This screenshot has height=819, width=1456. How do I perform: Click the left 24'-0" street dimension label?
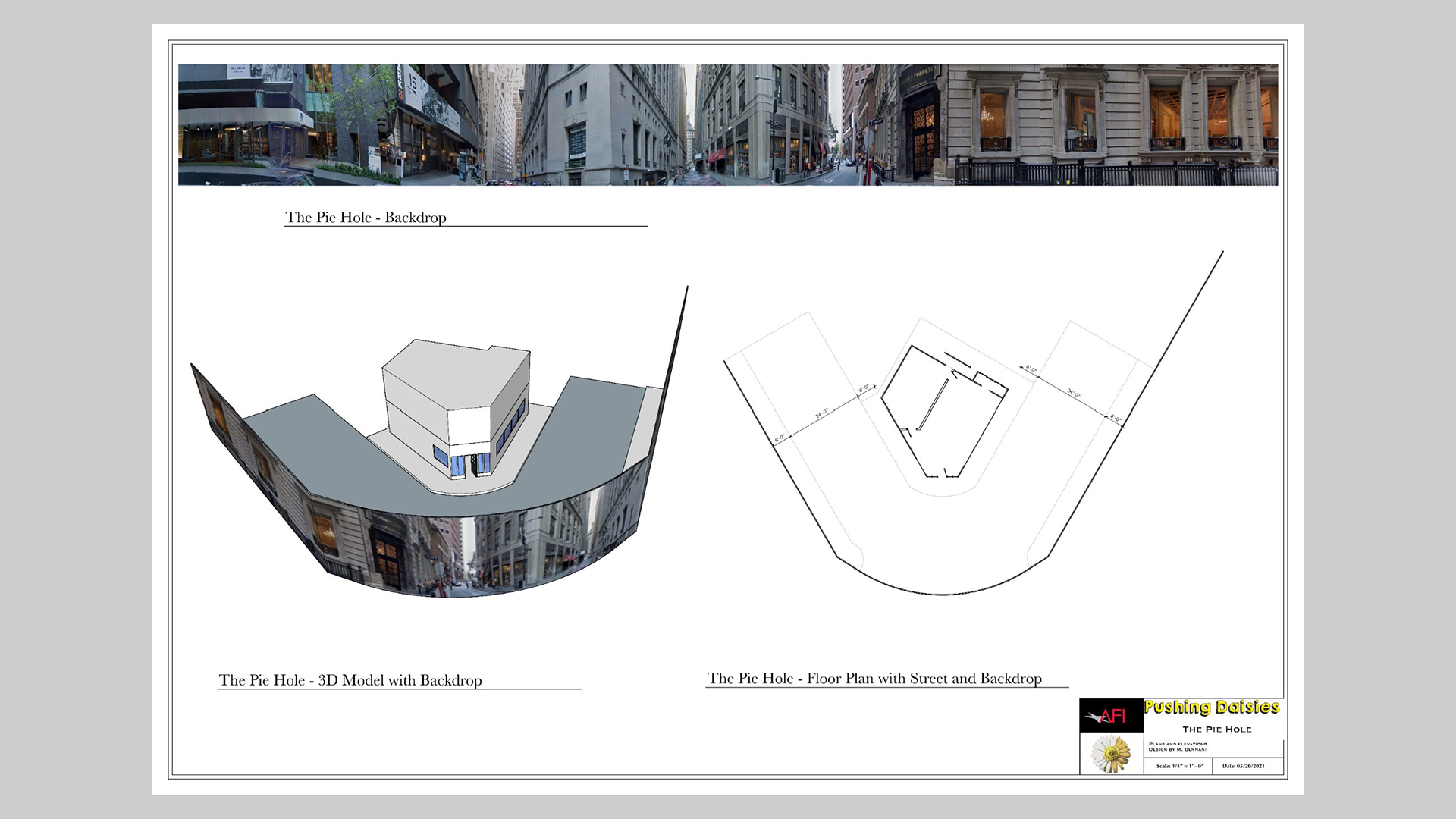822,414
